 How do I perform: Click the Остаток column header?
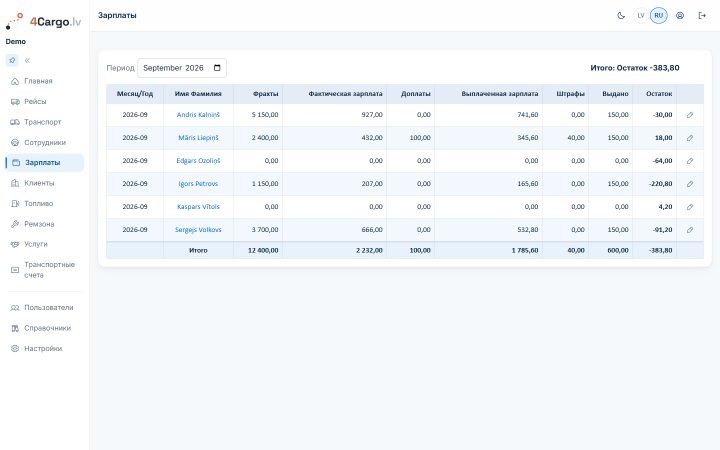pos(655,94)
